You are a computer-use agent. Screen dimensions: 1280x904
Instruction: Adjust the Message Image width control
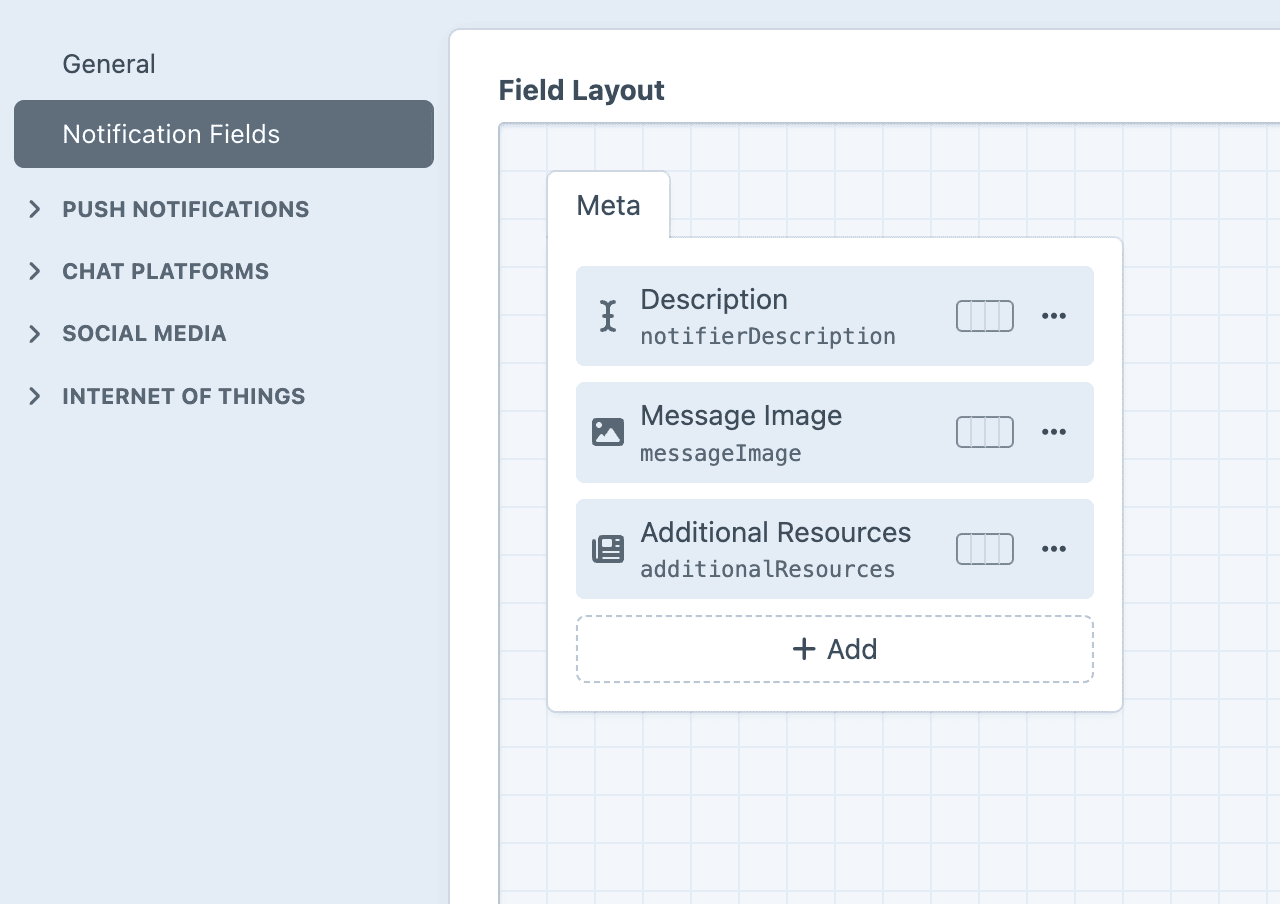click(985, 432)
